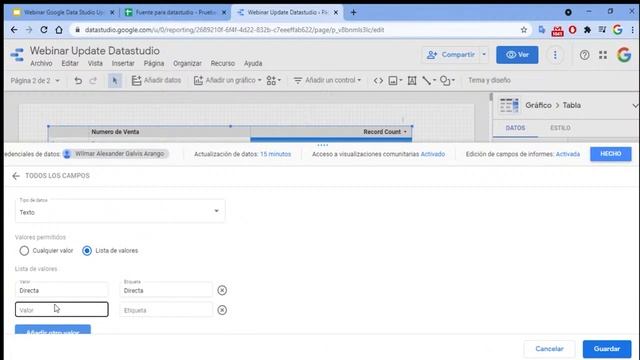Viewport: 640px width, 360px height.
Task: Click the Compartir button
Action: coord(451,55)
